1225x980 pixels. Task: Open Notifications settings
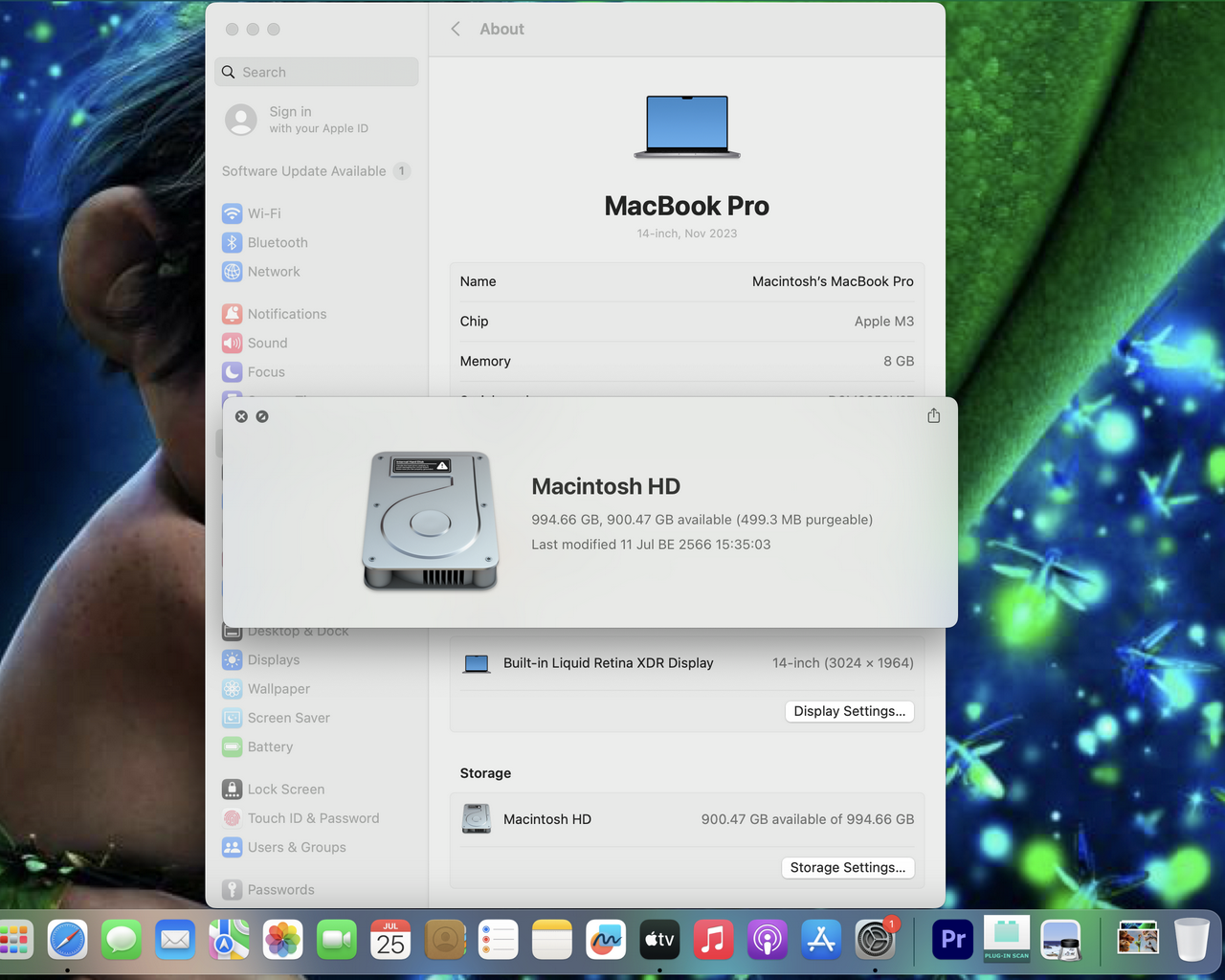pyautogui.click(x=275, y=314)
